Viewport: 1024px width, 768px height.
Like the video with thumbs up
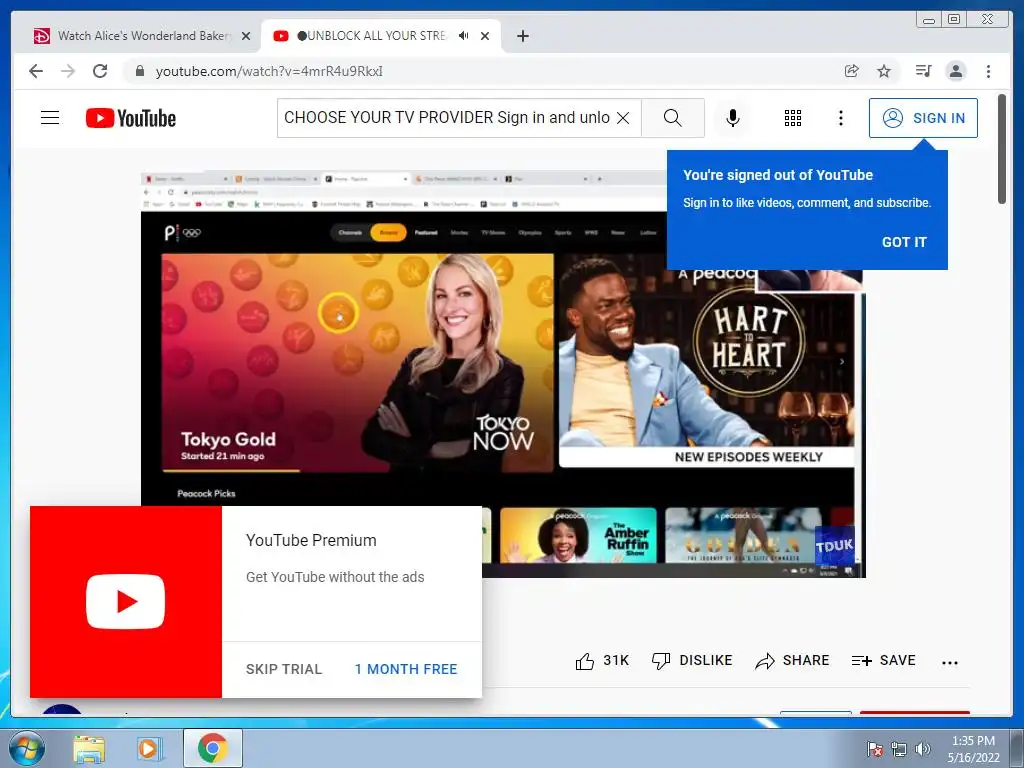click(x=585, y=662)
